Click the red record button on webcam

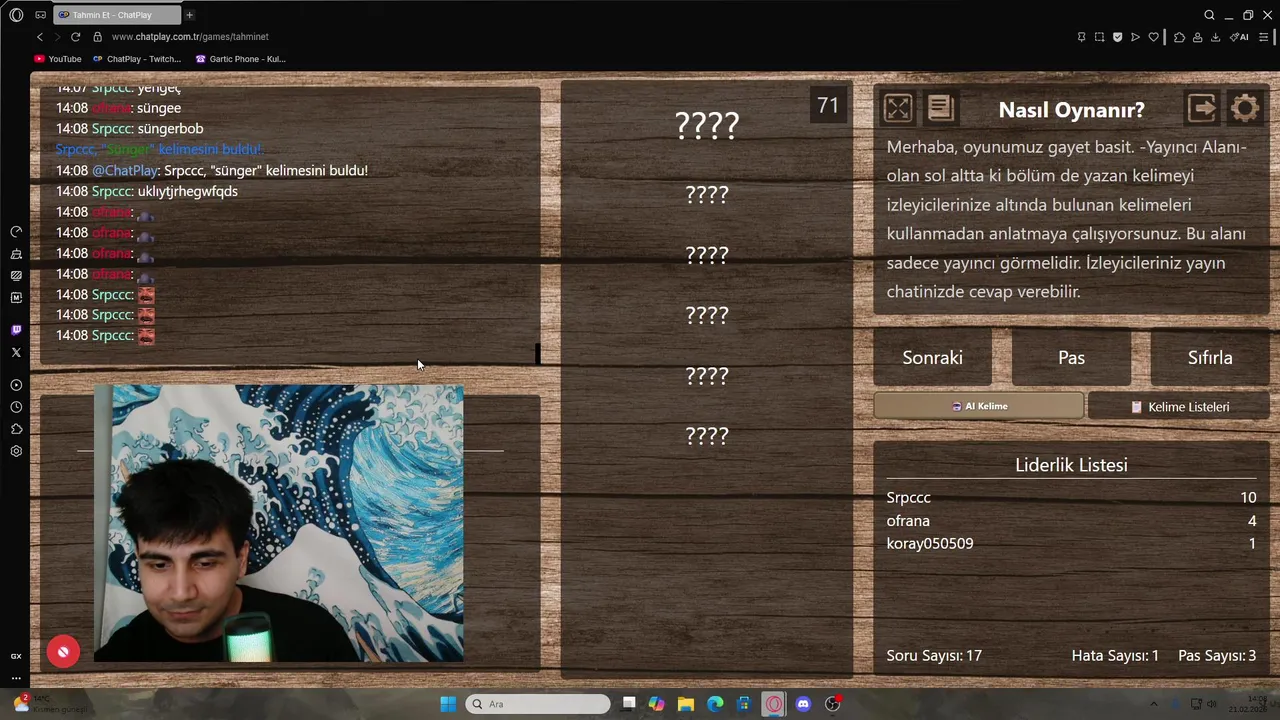click(x=63, y=652)
